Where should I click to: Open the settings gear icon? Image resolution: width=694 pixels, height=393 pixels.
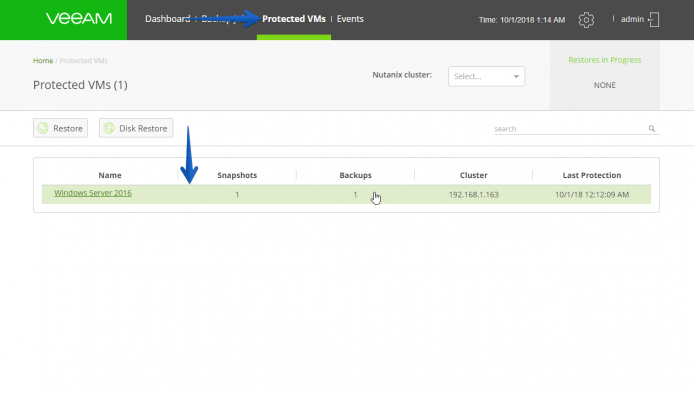(586, 20)
